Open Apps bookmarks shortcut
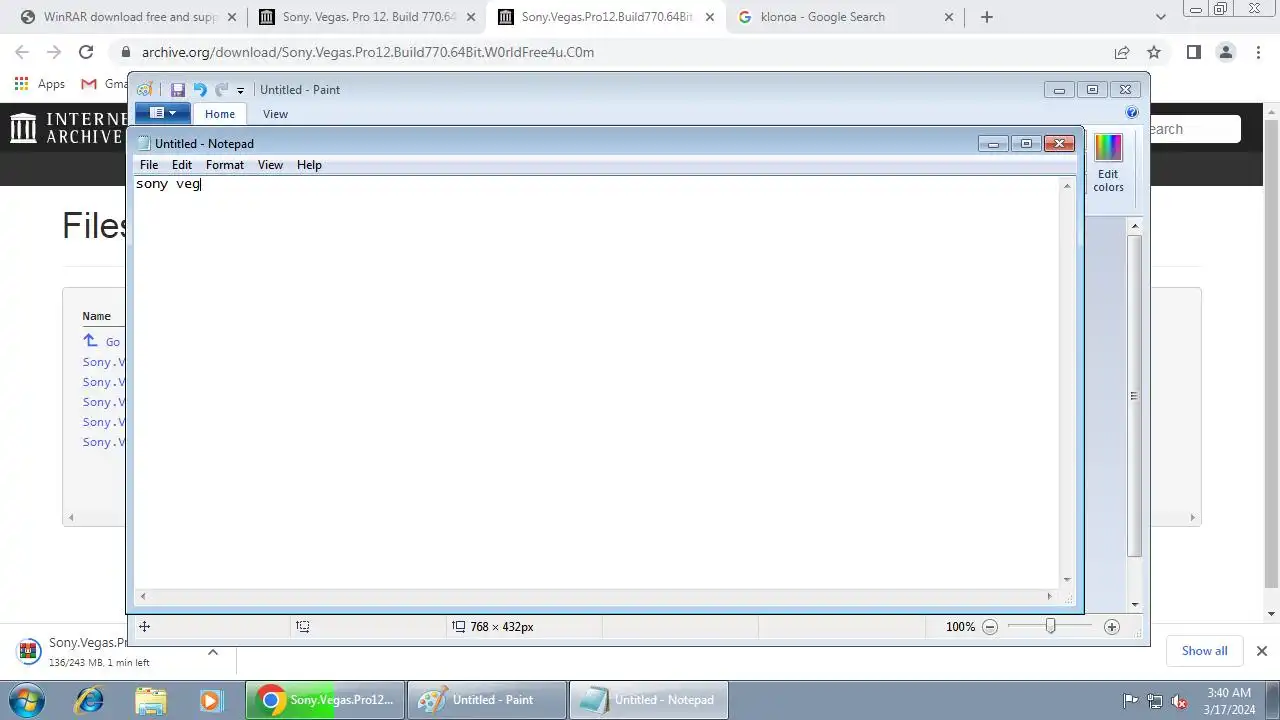This screenshot has height=720, width=1280. click(x=40, y=84)
